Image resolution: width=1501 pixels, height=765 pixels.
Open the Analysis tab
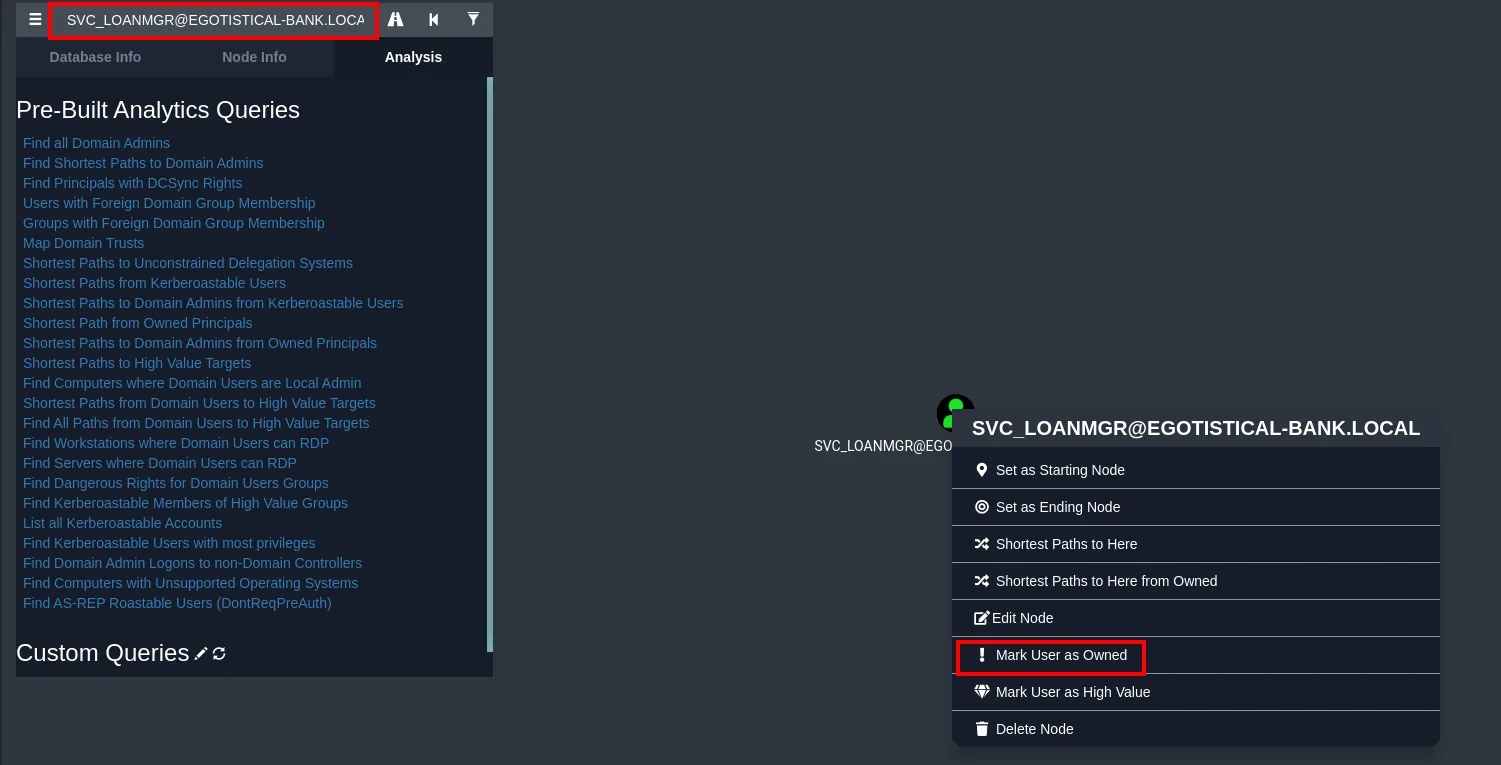click(413, 57)
